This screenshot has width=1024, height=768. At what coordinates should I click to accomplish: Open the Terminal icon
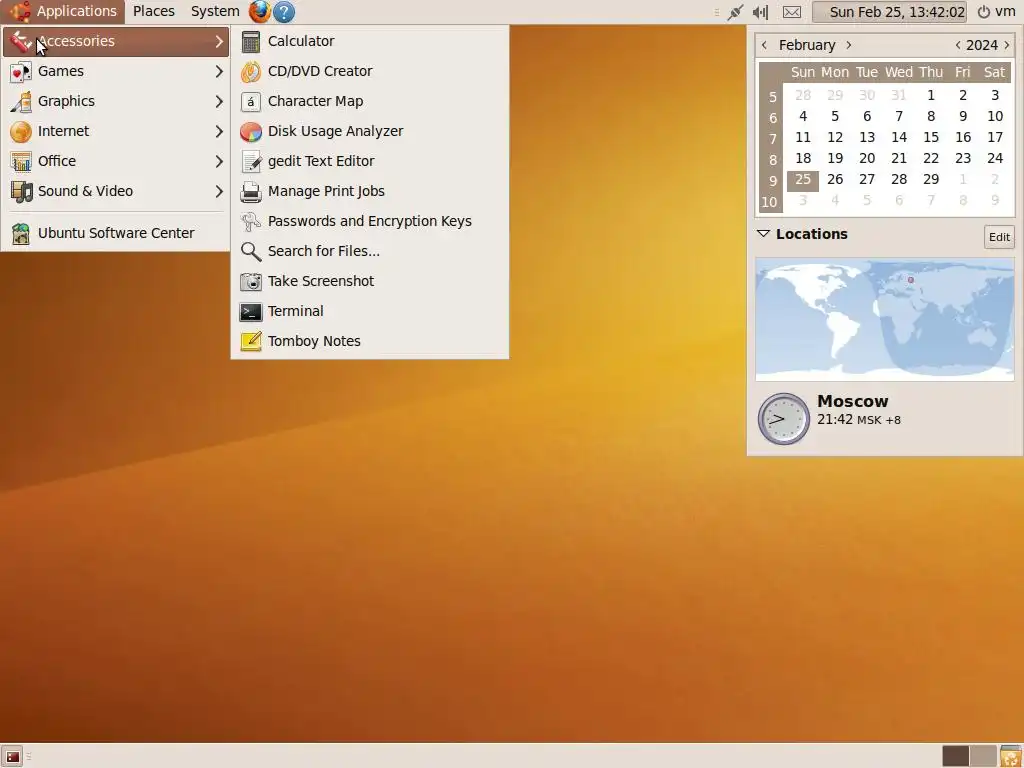pyautogui.click(x=251, y=312)
